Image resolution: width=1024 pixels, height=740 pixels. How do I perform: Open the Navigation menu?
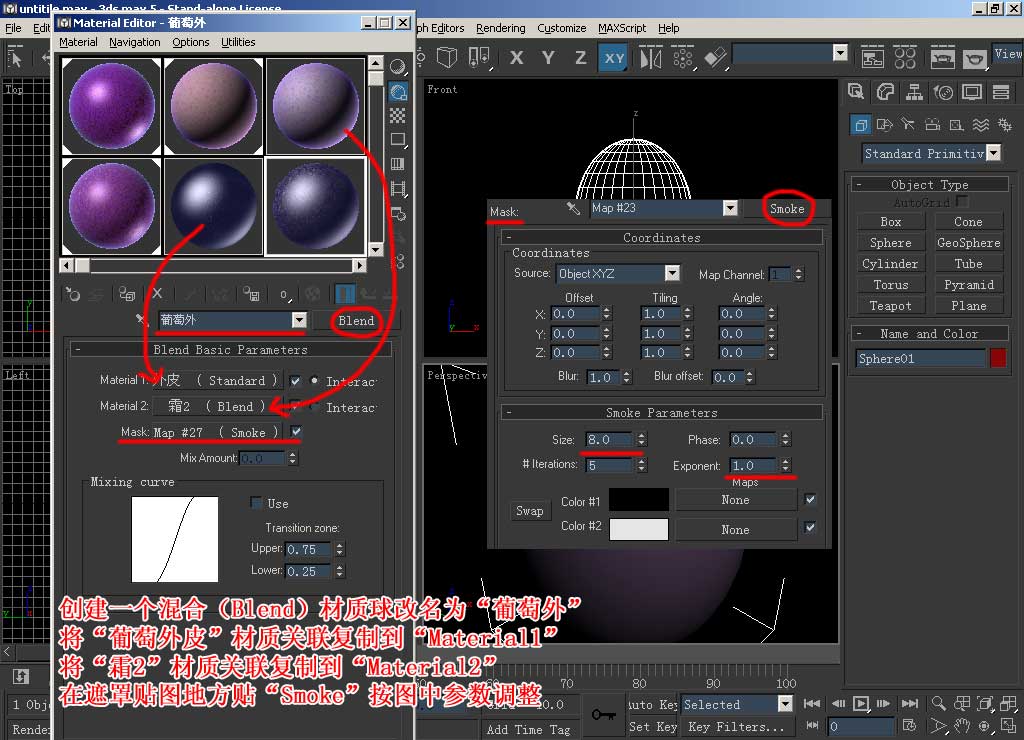[x=135, y=42]
